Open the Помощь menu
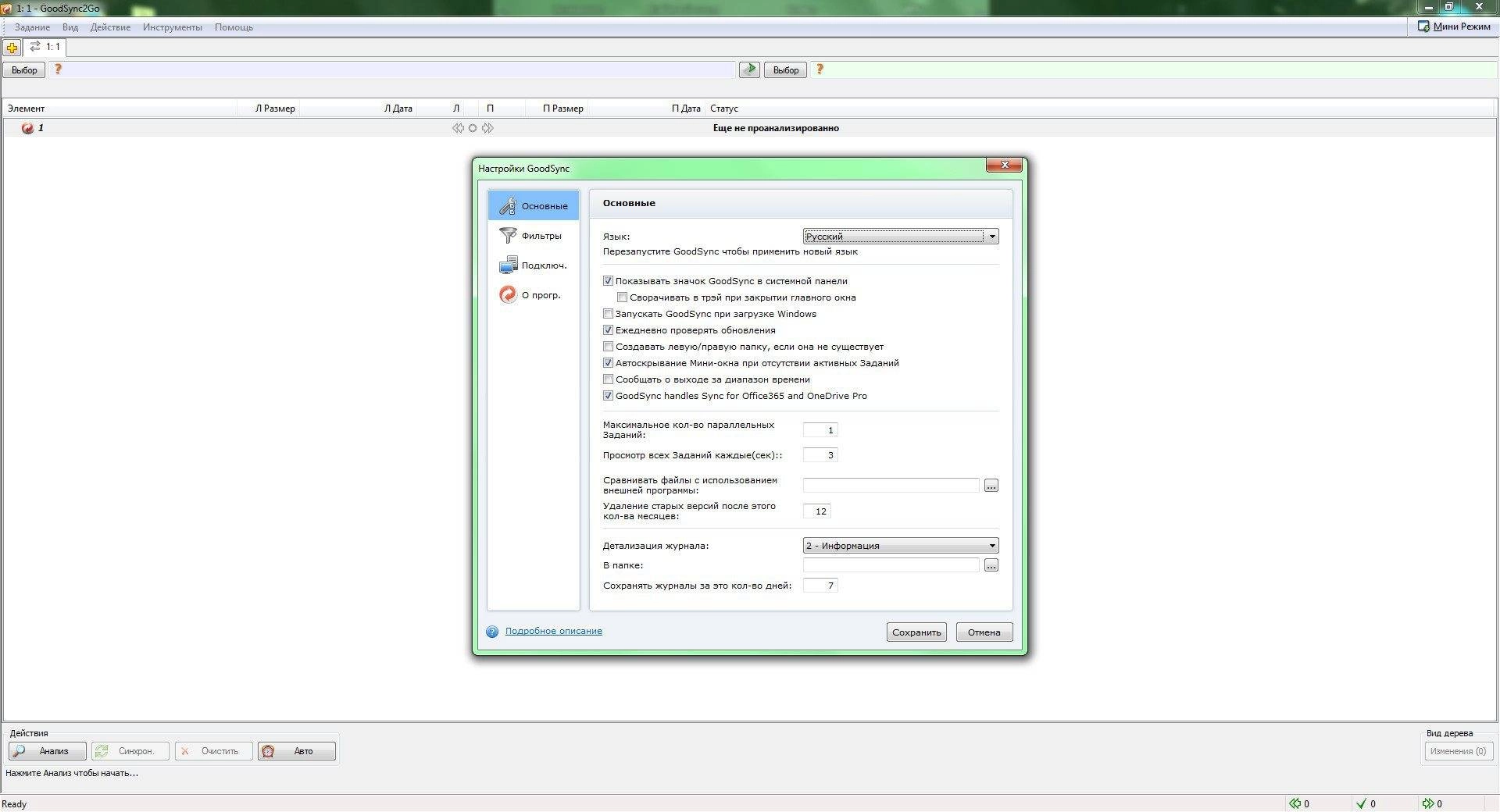1500x812 pixels. tap(234, 27)
